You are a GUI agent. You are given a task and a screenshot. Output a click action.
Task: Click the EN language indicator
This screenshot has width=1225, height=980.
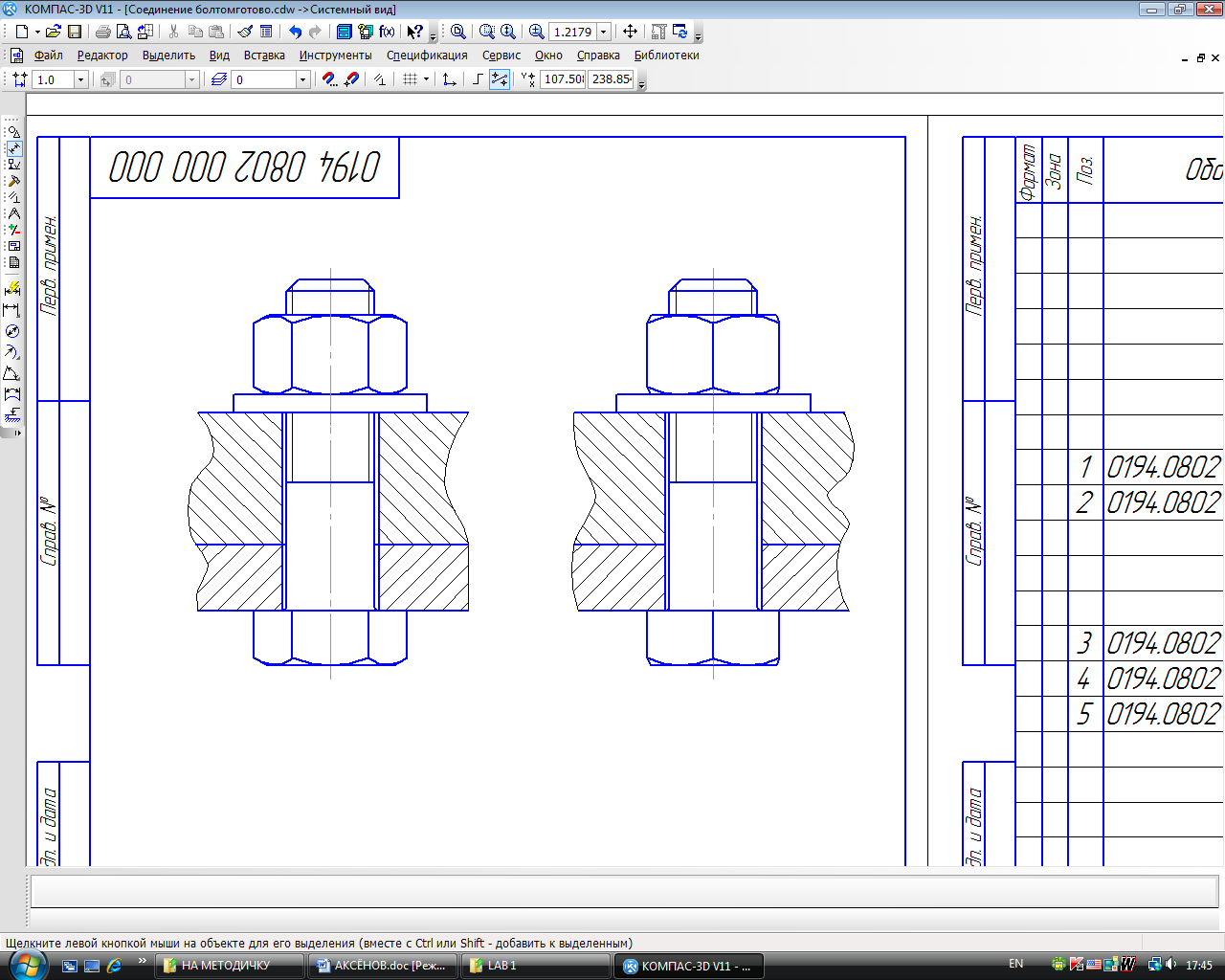tap(1016, 965)
